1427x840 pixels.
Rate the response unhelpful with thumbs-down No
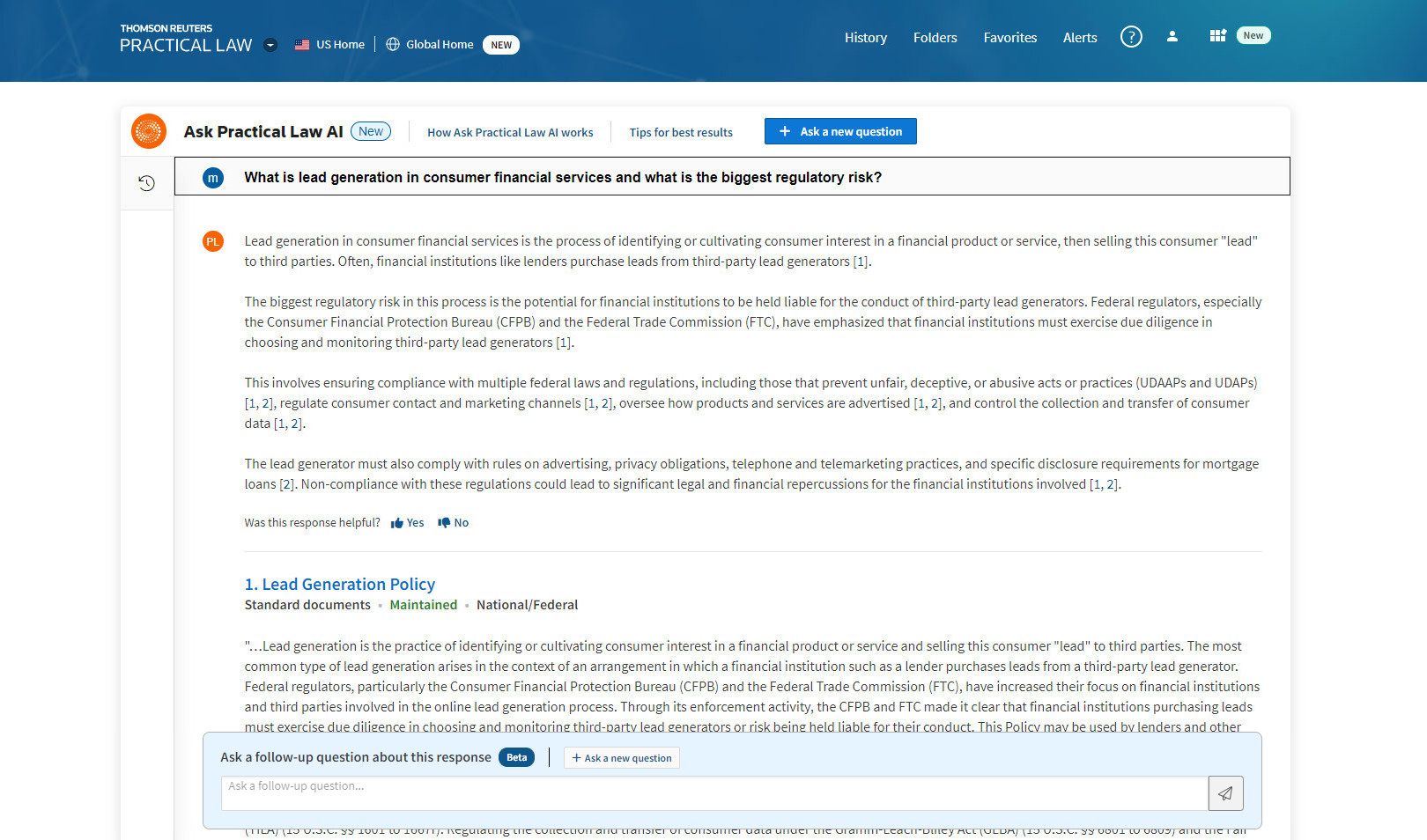click(454, 523)
